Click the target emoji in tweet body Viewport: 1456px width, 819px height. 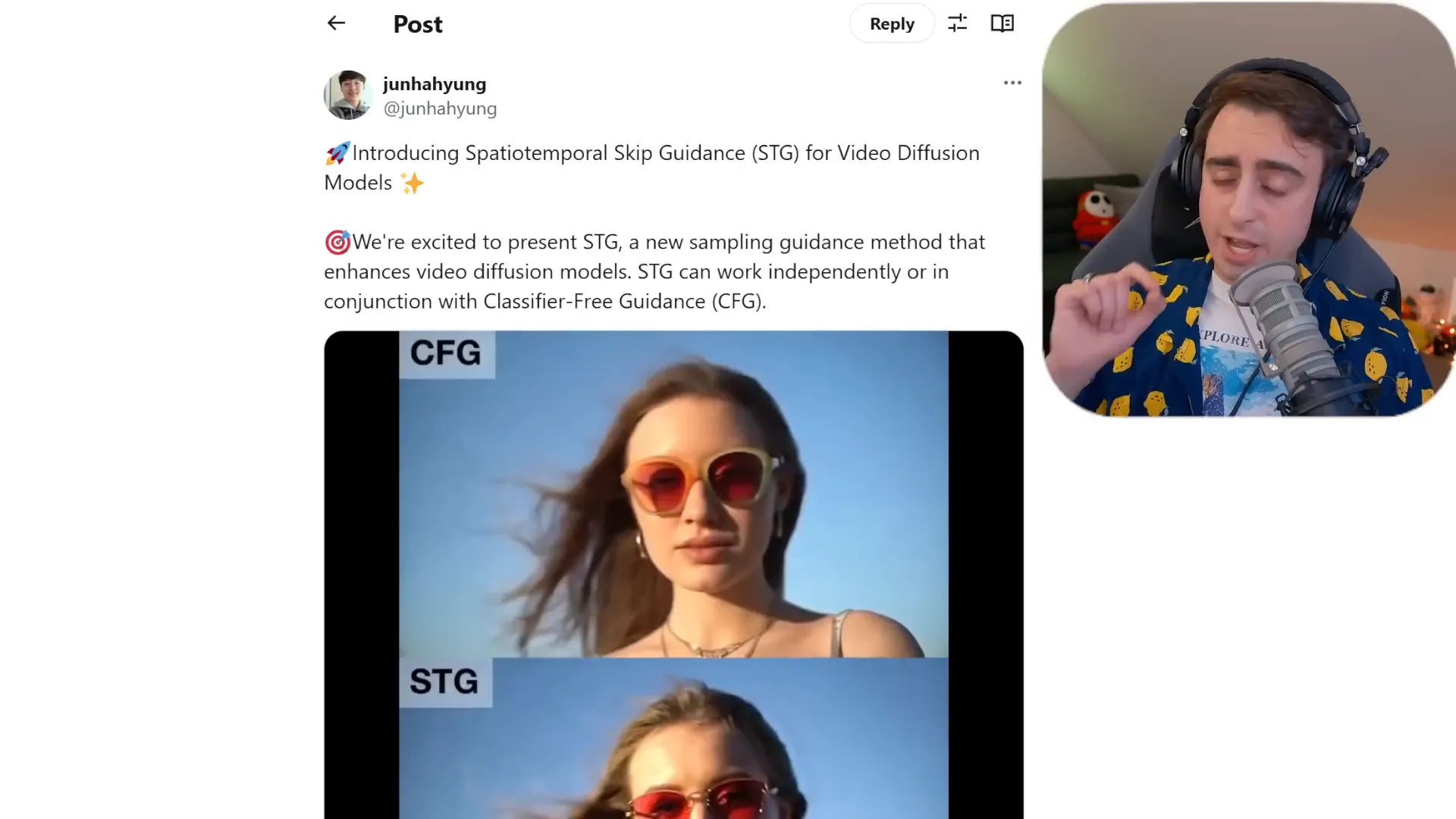click(x=337, y=241)
